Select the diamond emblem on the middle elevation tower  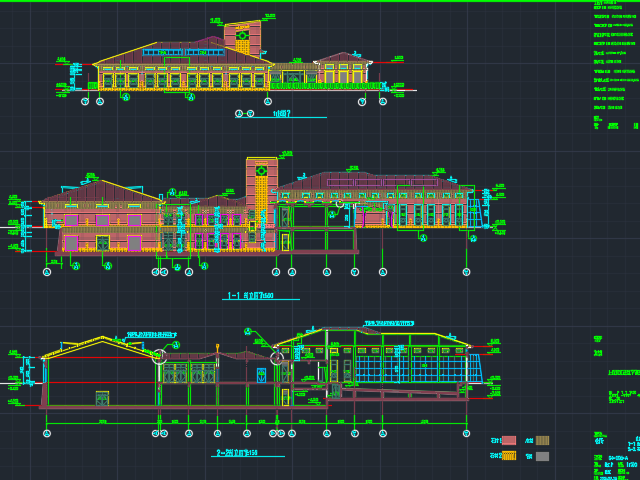[x=261, y=171]
